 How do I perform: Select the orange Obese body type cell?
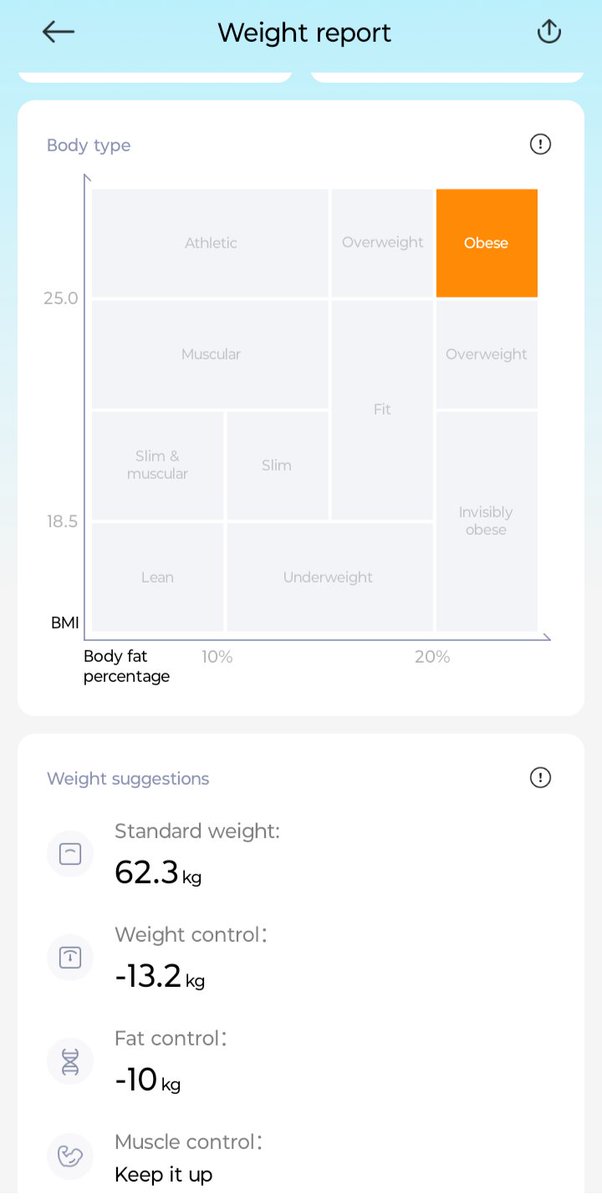(486, 243)
